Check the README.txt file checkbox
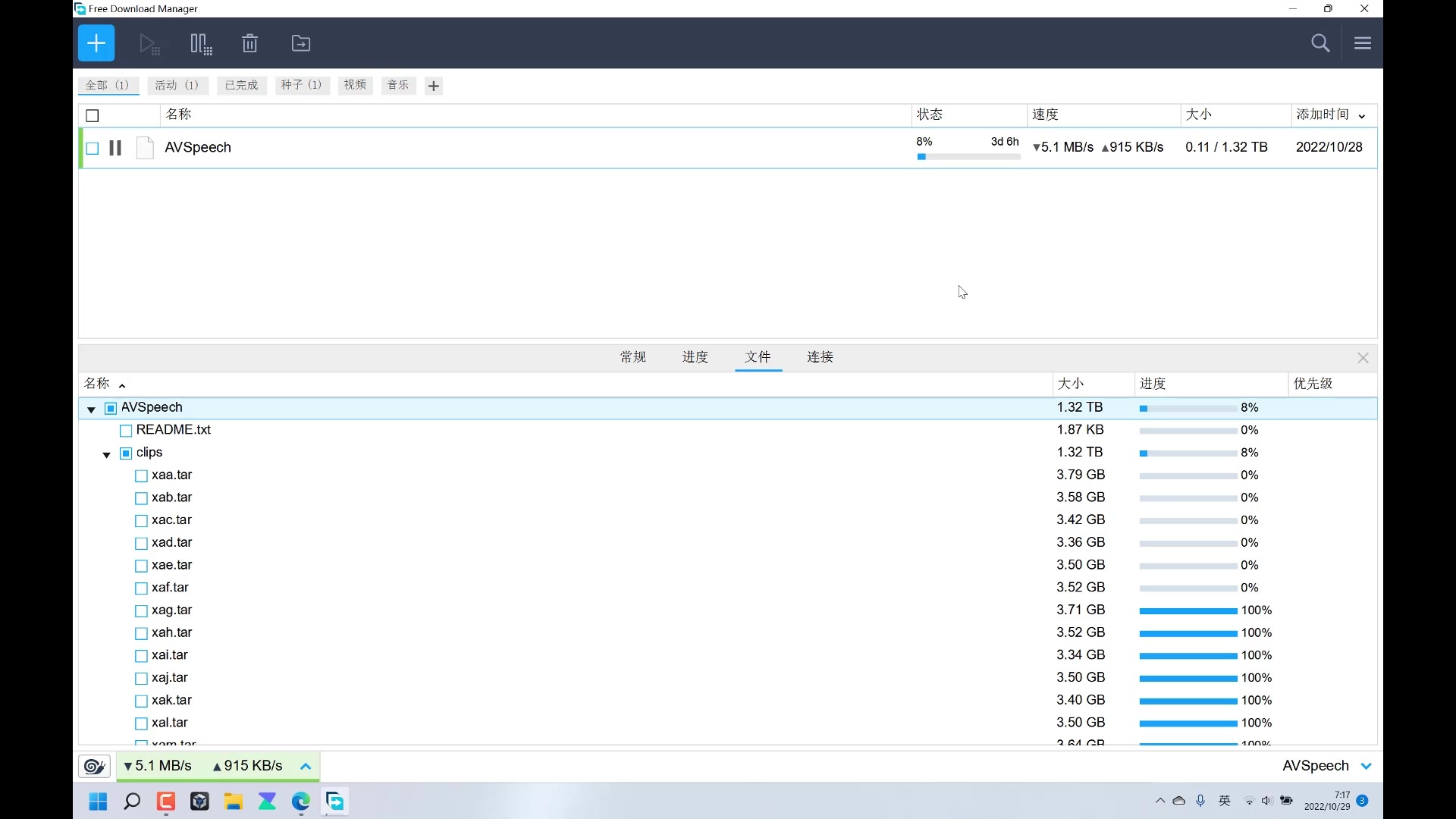The width and height of the screenshot is (1456, 819). (126, 431)
